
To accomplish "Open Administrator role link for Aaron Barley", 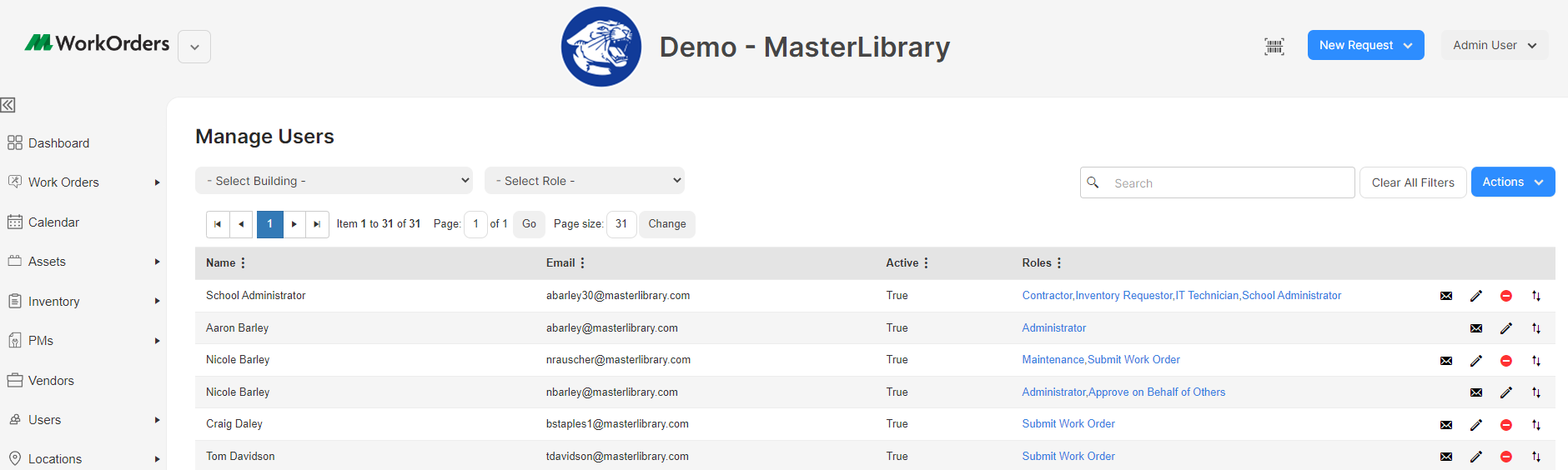I will (x=1054, y=328).
